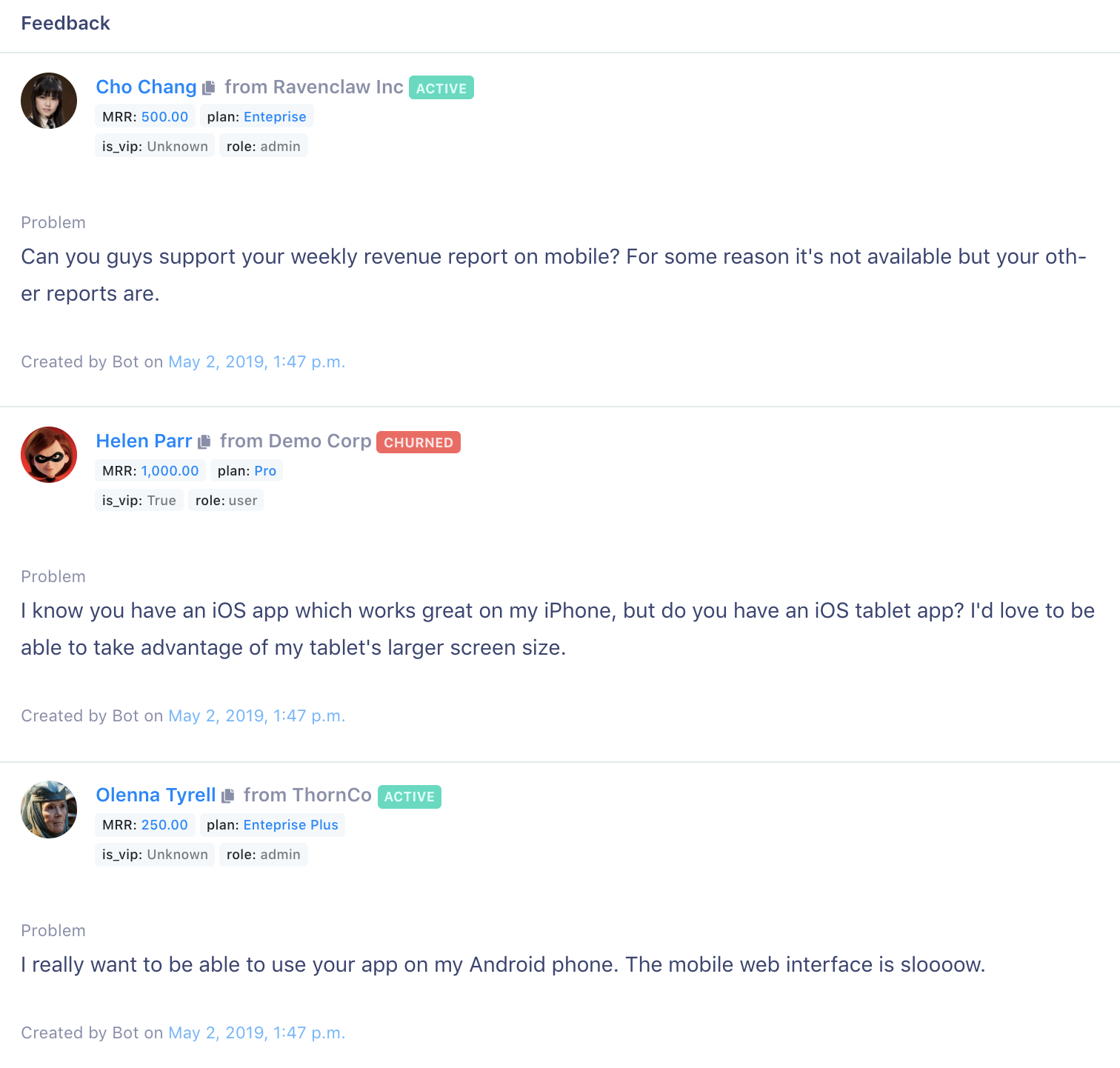
Task: Select the CHURNED badge for Demo Corp
Action: click(x=419, y=442)
